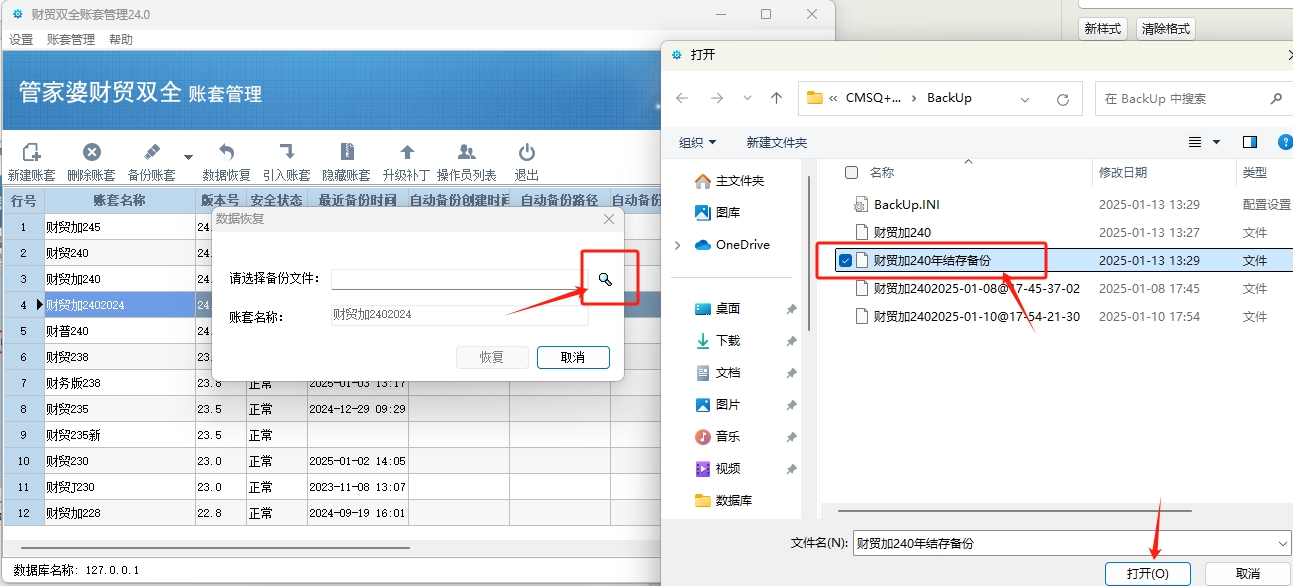Expand the recent locations chevron in 打开 dialog
The width and height of the screenshot is (1293, 586).
coord(747,99)
